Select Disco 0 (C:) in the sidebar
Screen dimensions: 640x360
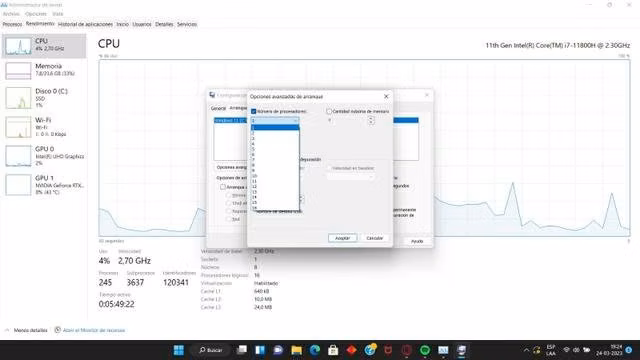(x=44, y=98)
